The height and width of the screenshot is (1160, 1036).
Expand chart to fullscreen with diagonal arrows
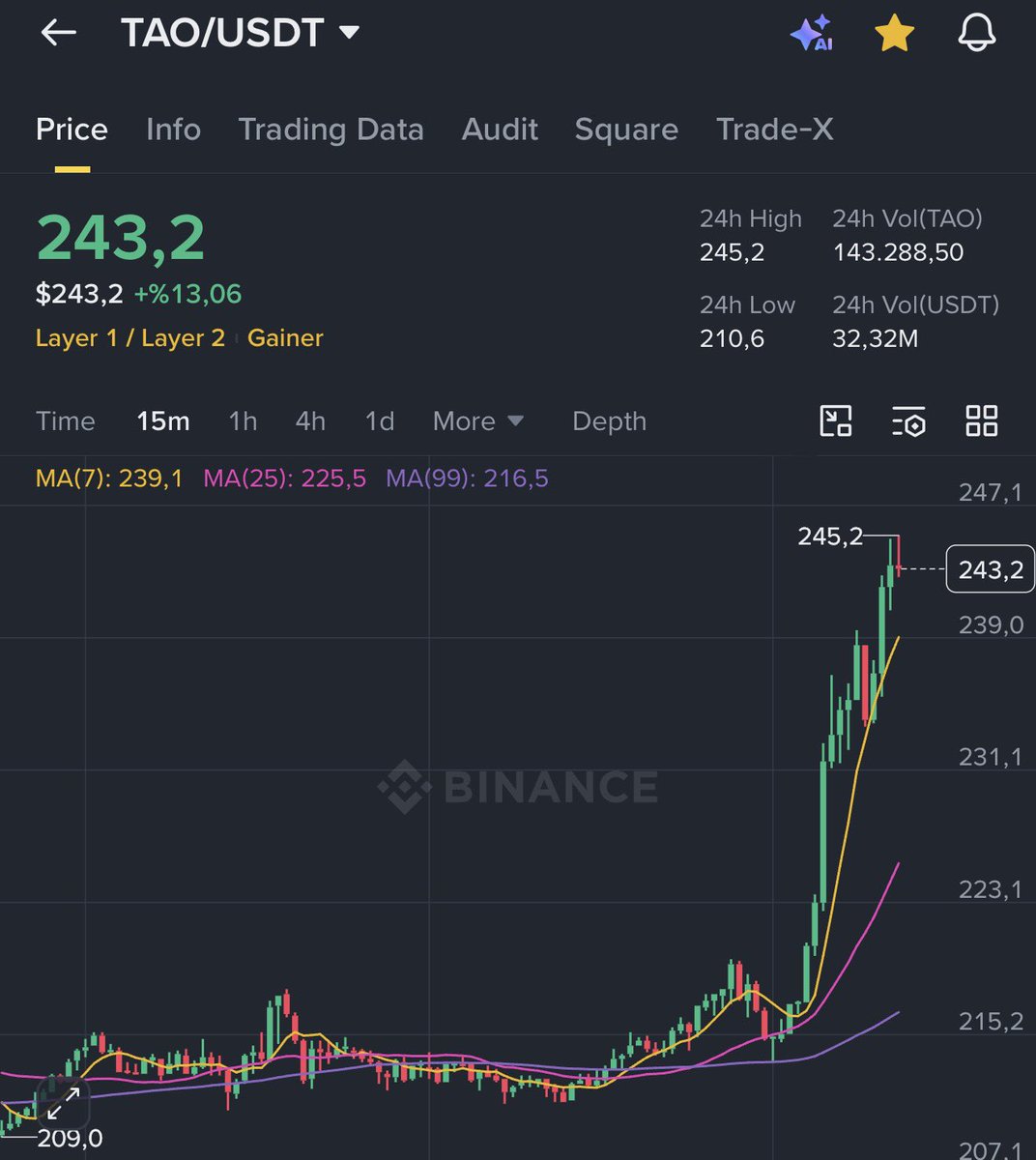pos(64,1103)
